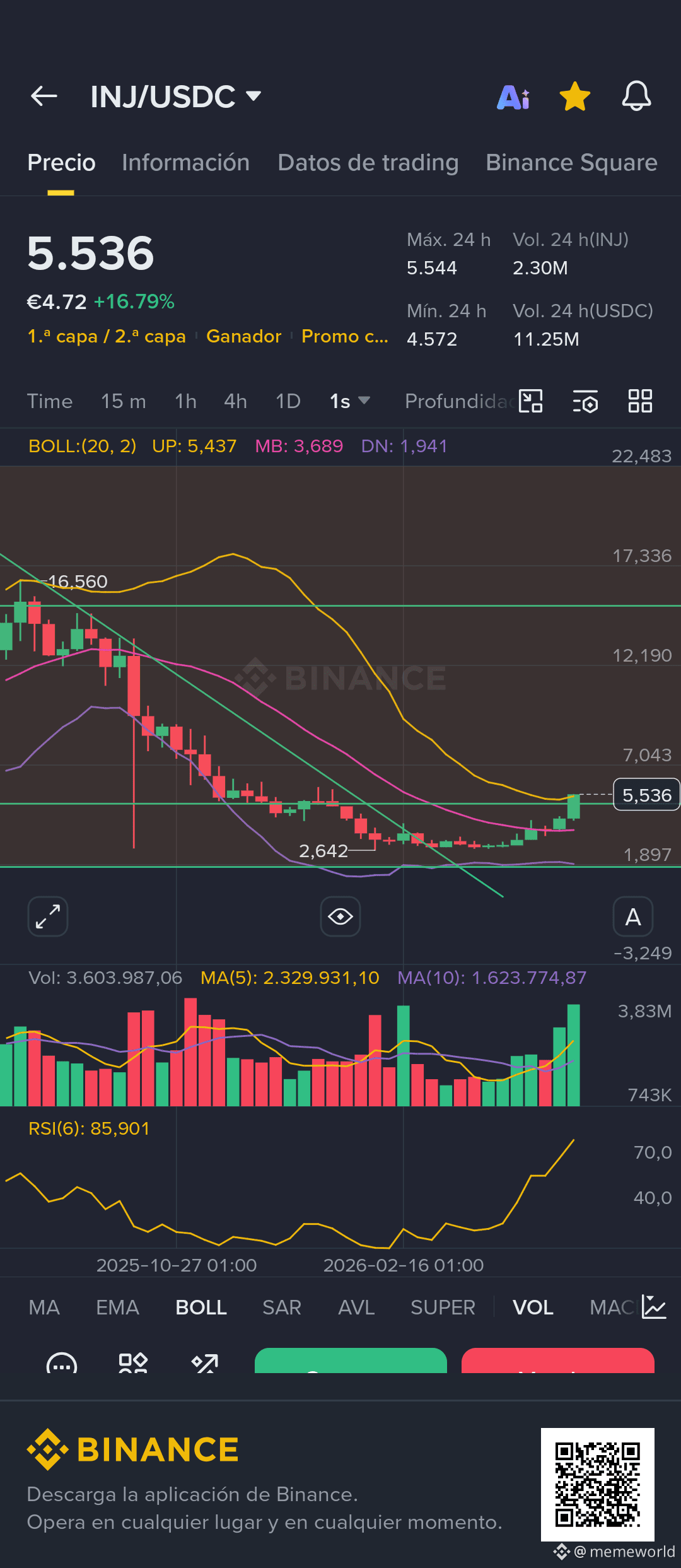681x1568 pixels.
Task: Open the indicator chart settings icon
Action: pyautogui.click(x=654, y=1307)
